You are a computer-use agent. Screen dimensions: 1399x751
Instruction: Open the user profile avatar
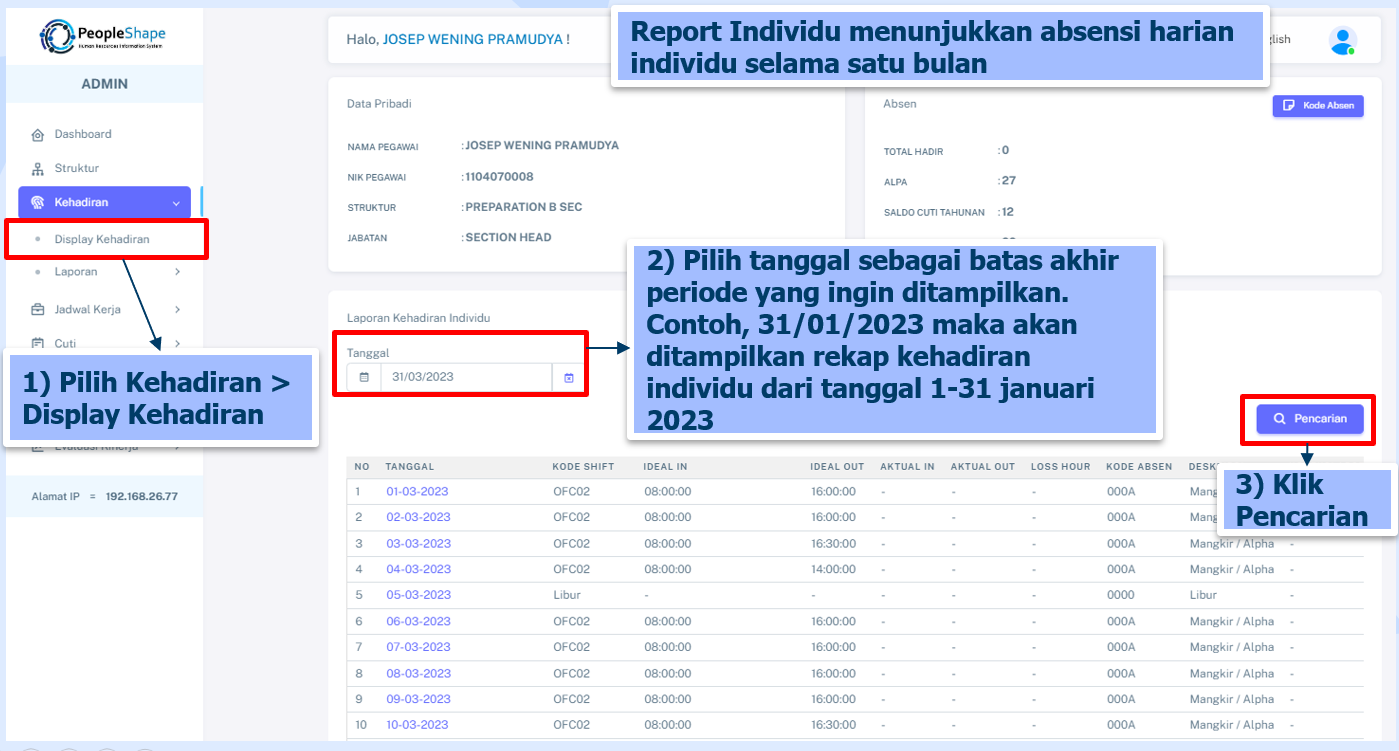pos(1342,41)
